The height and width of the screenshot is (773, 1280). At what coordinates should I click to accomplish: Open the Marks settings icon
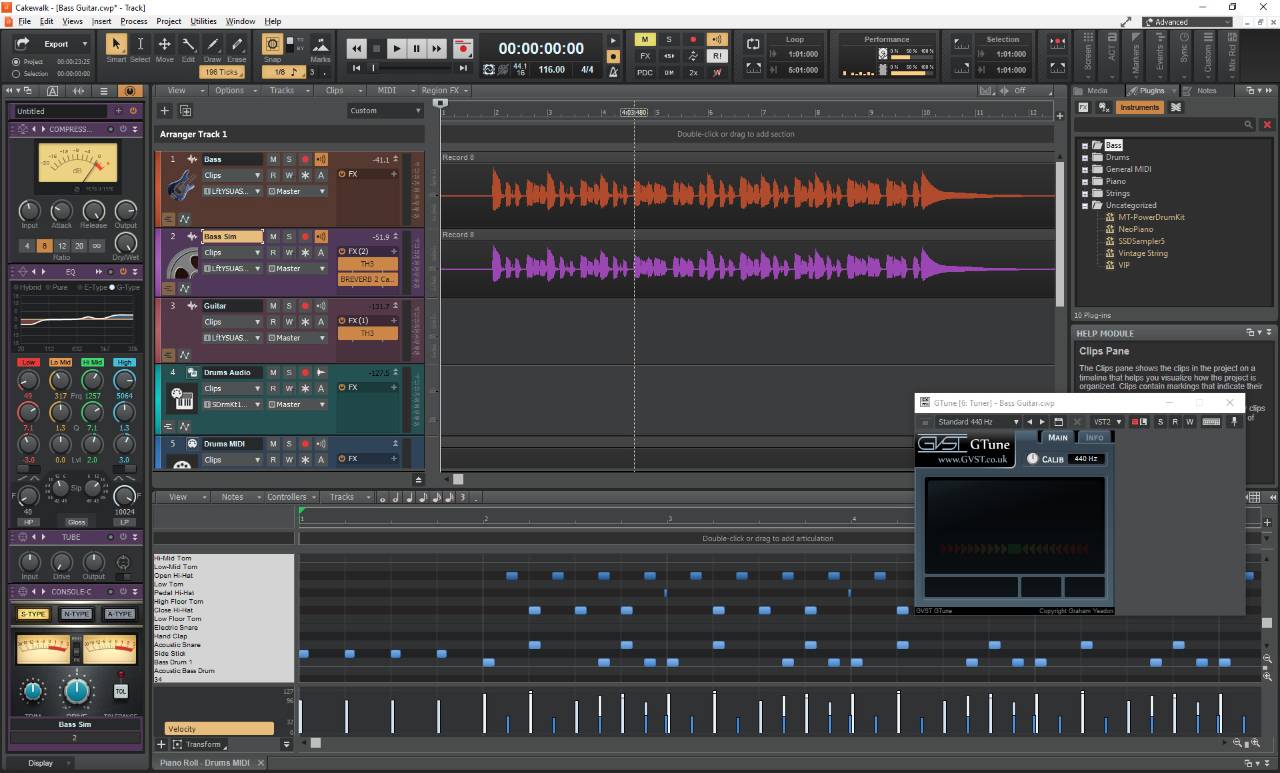click(x=320, y=46)
